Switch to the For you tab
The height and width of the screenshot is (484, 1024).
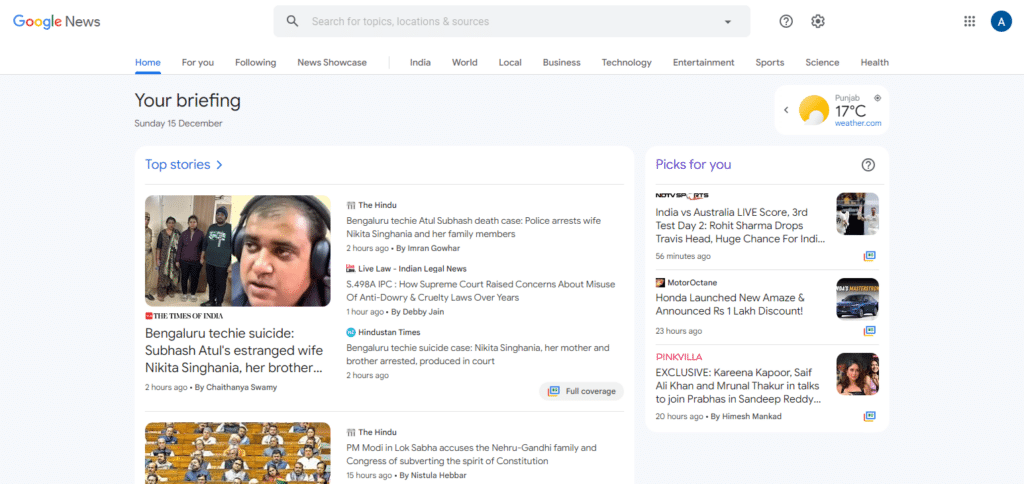coord(198,63)
